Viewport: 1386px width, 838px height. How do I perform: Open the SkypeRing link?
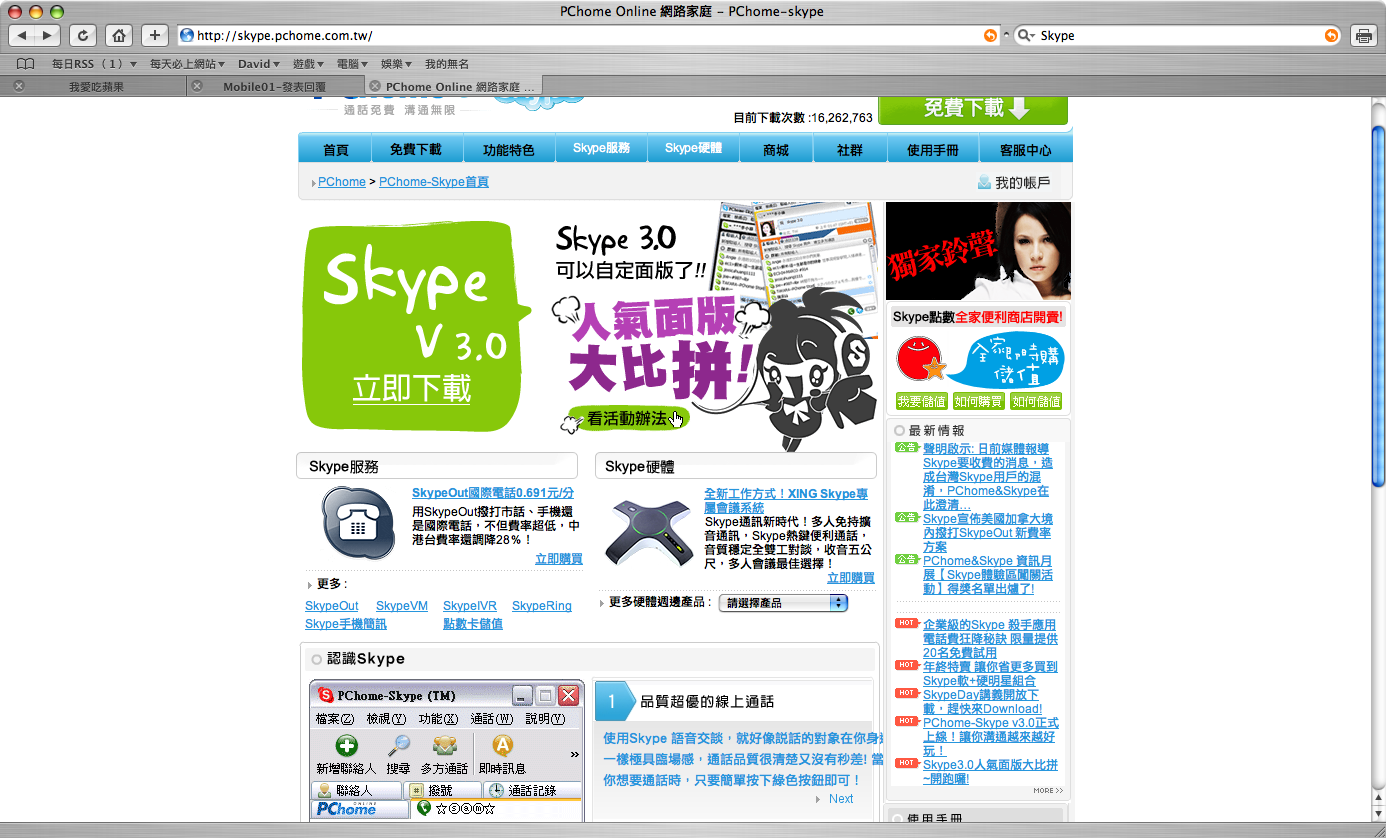click(x=542, y=606)
